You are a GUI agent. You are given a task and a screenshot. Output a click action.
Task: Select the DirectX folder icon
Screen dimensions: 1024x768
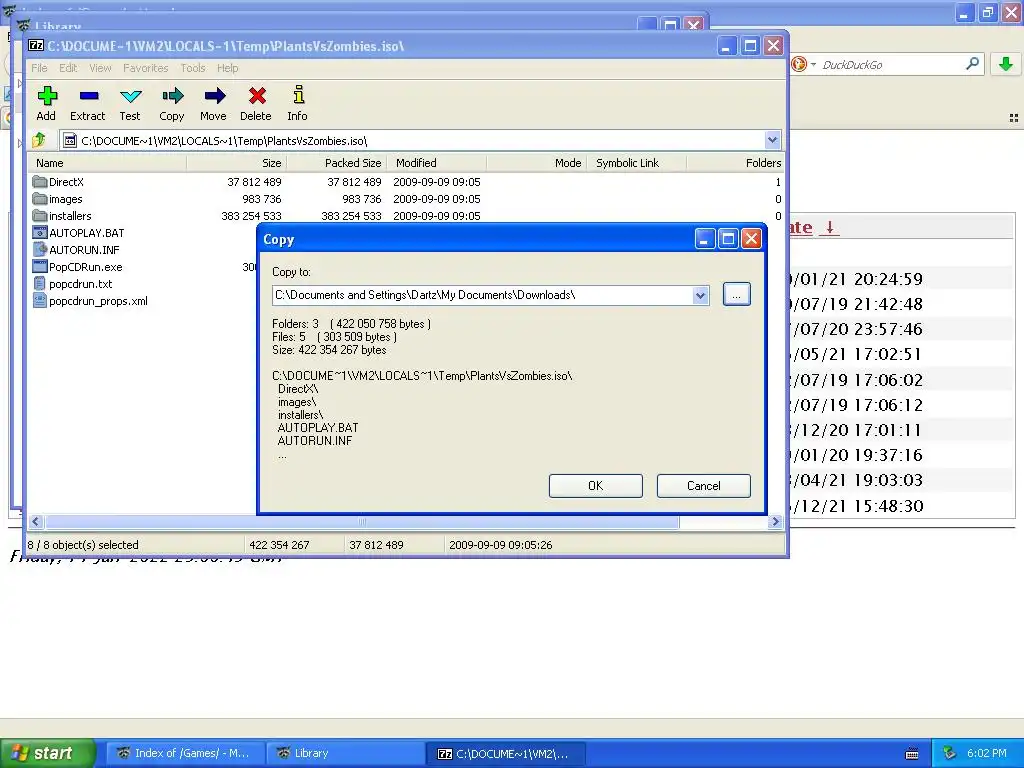coord(39,182)
